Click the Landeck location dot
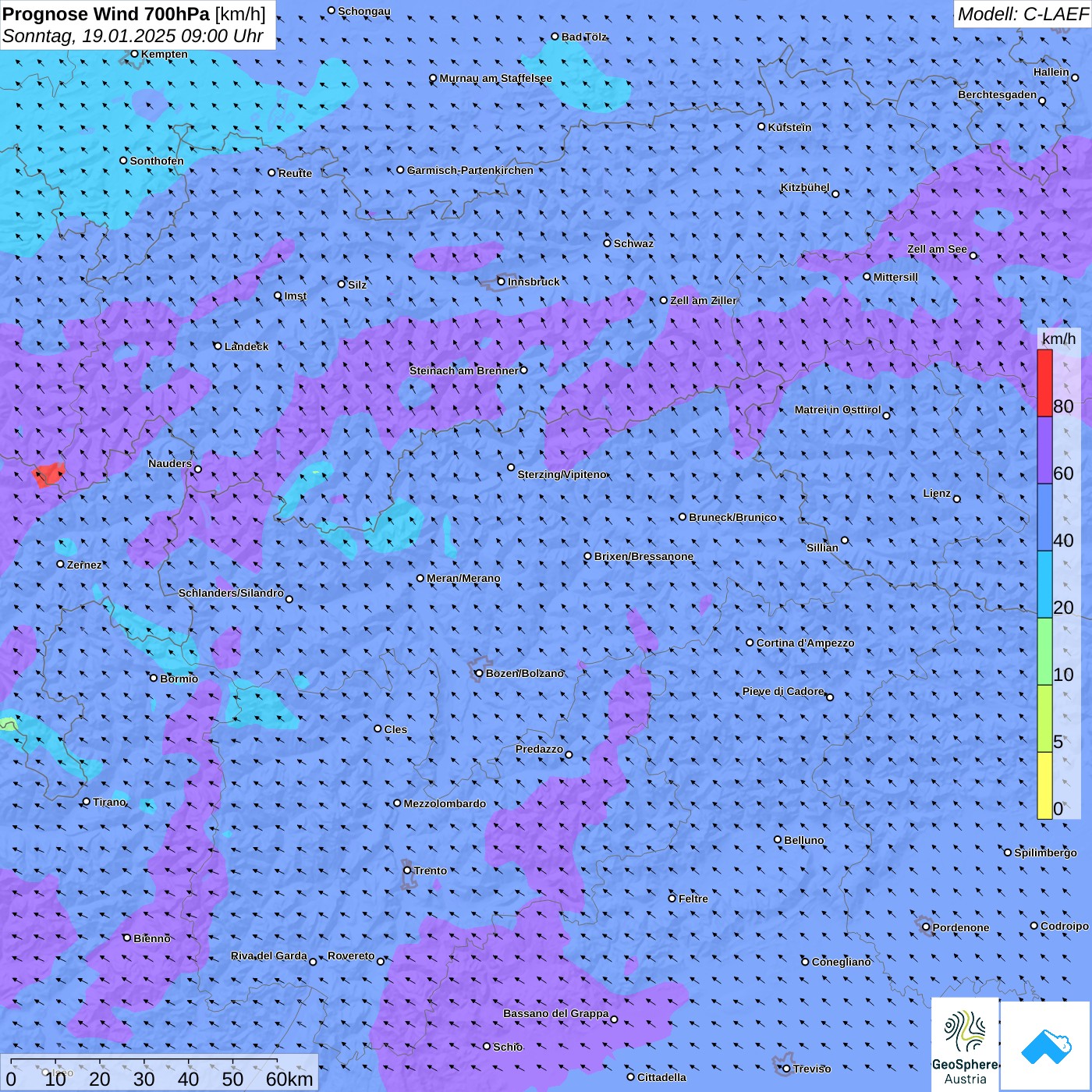Image resolution: width=1092 pixels, height=1092 pixels. point(218,346)
